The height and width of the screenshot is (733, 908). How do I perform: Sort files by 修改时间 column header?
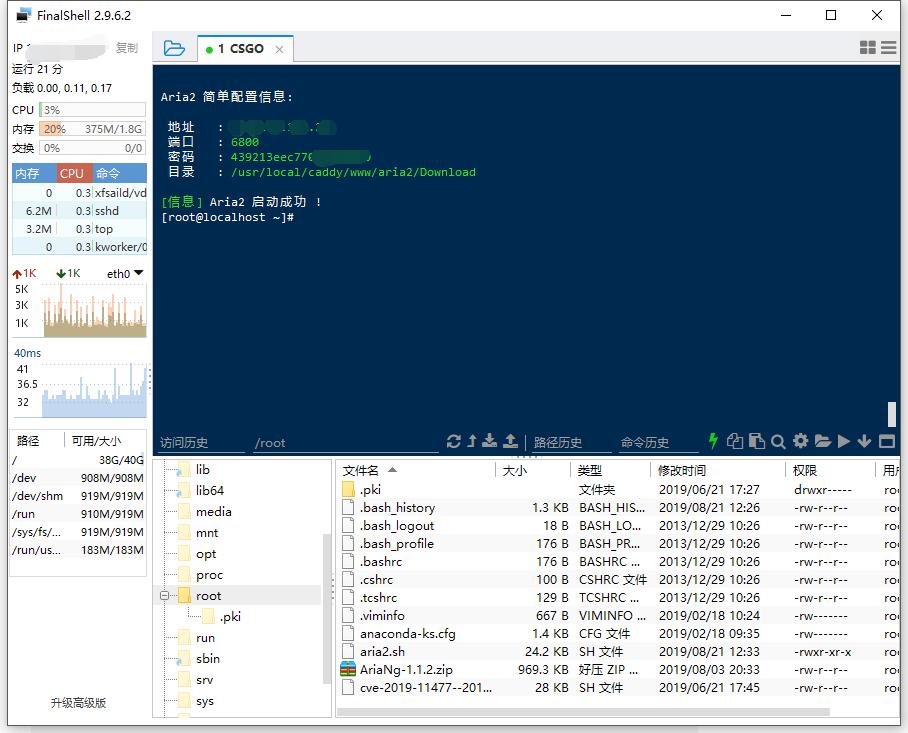point(718,470)
